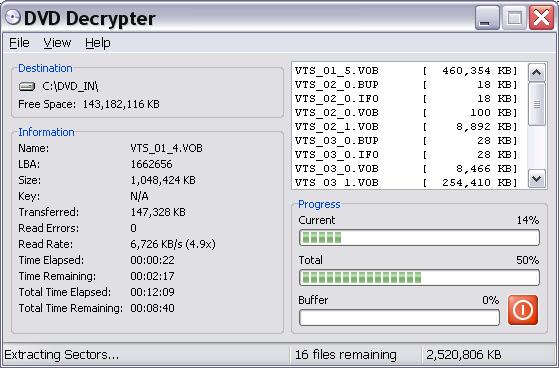Open the View menu
This screenshot has width=559, height=368.
(57, 43)
